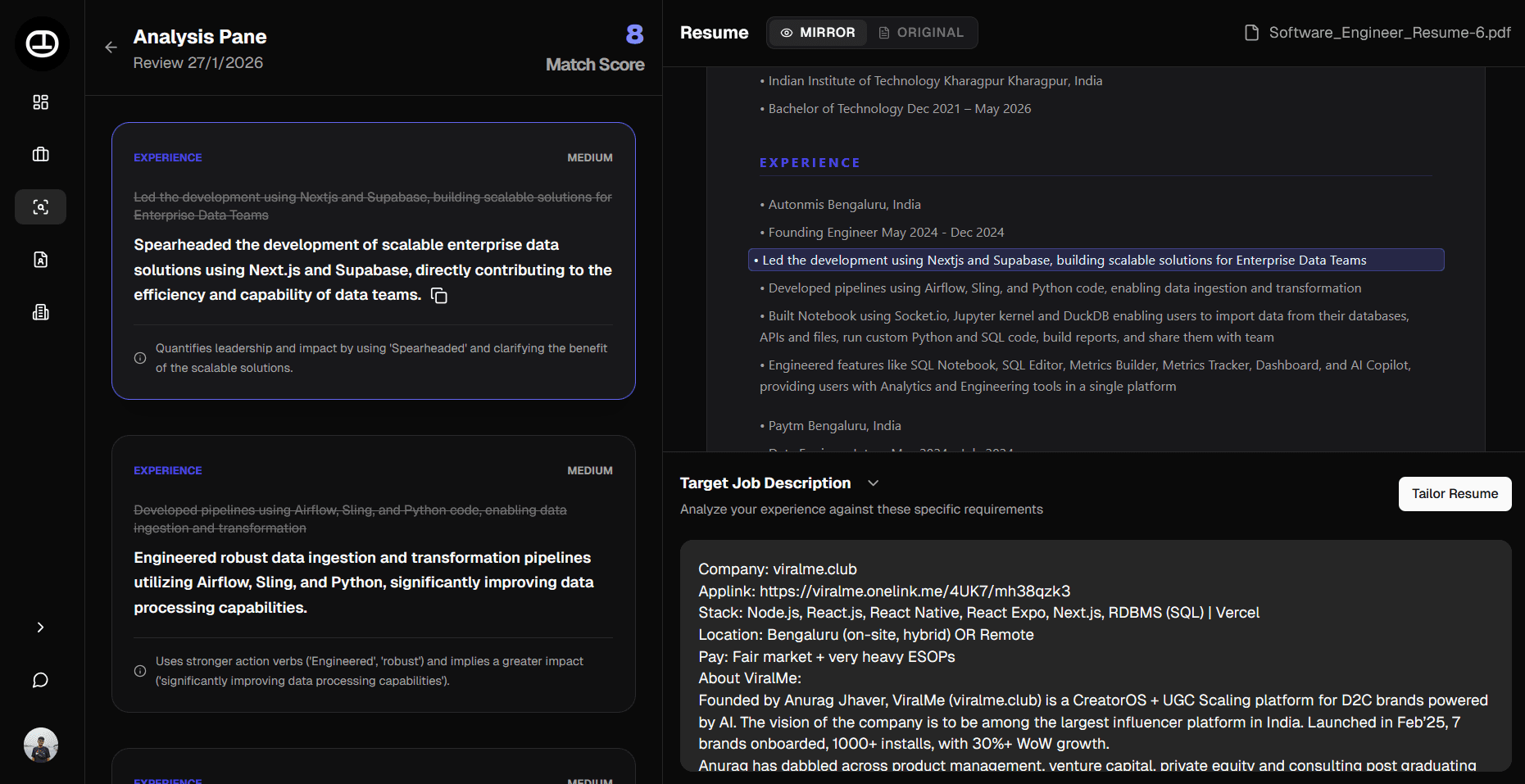Select the highlighted 'Led the development' resume line
Screen dimensions: 1525x784
tap(1096, 261)
